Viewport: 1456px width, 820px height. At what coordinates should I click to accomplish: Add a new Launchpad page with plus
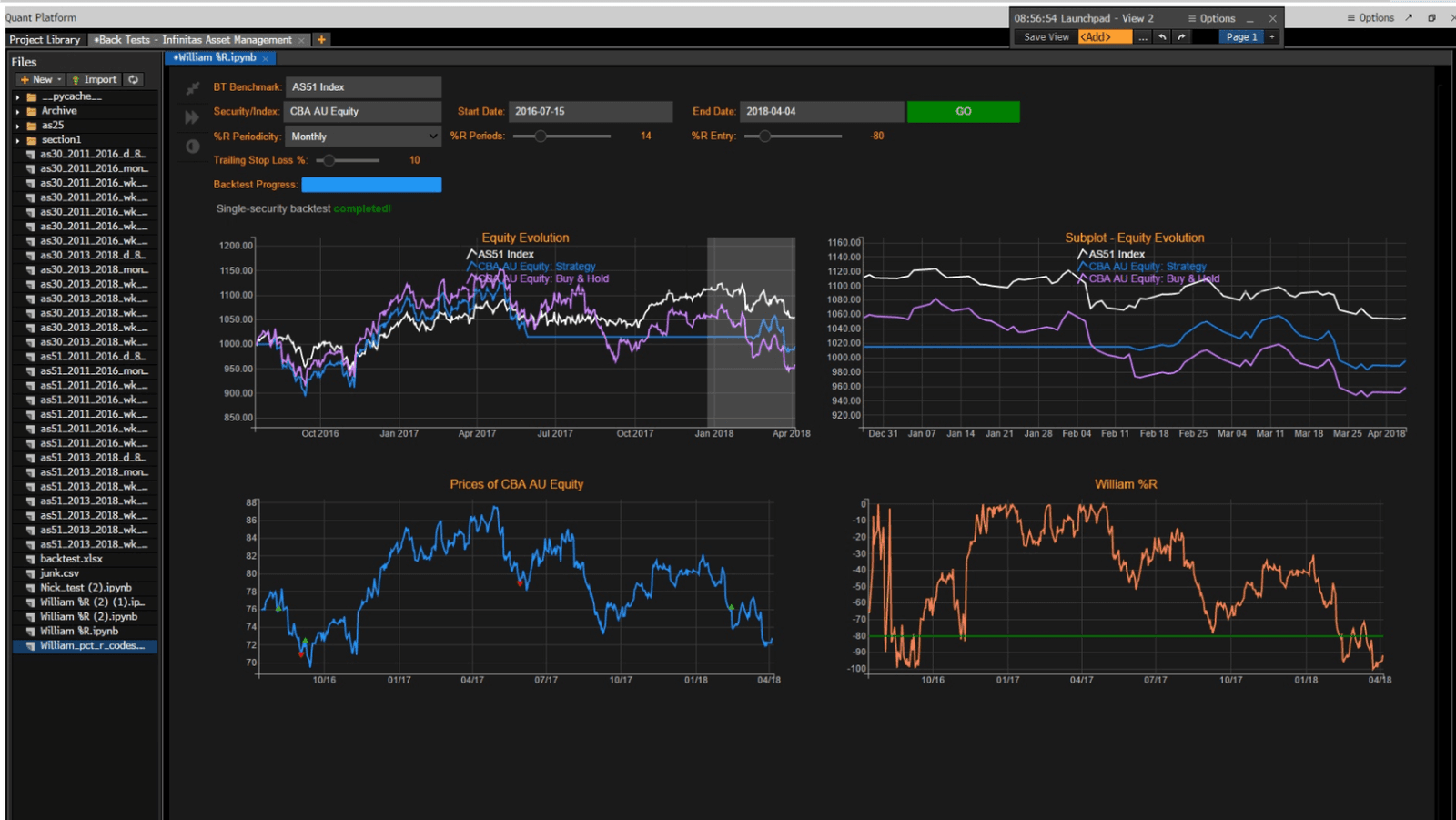point(1272,37)
